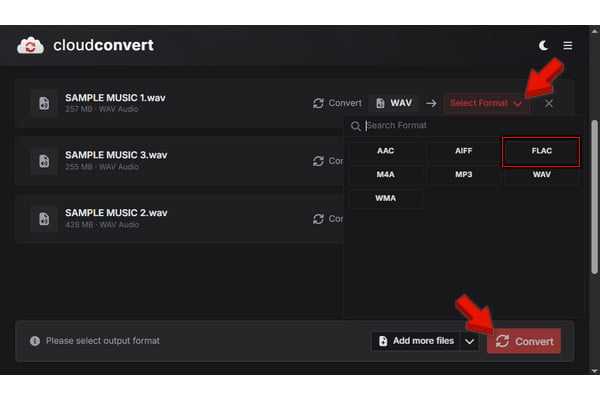The image size is (600, 400).
Task: Choose the AAC format option
Action: coord(386,151)
